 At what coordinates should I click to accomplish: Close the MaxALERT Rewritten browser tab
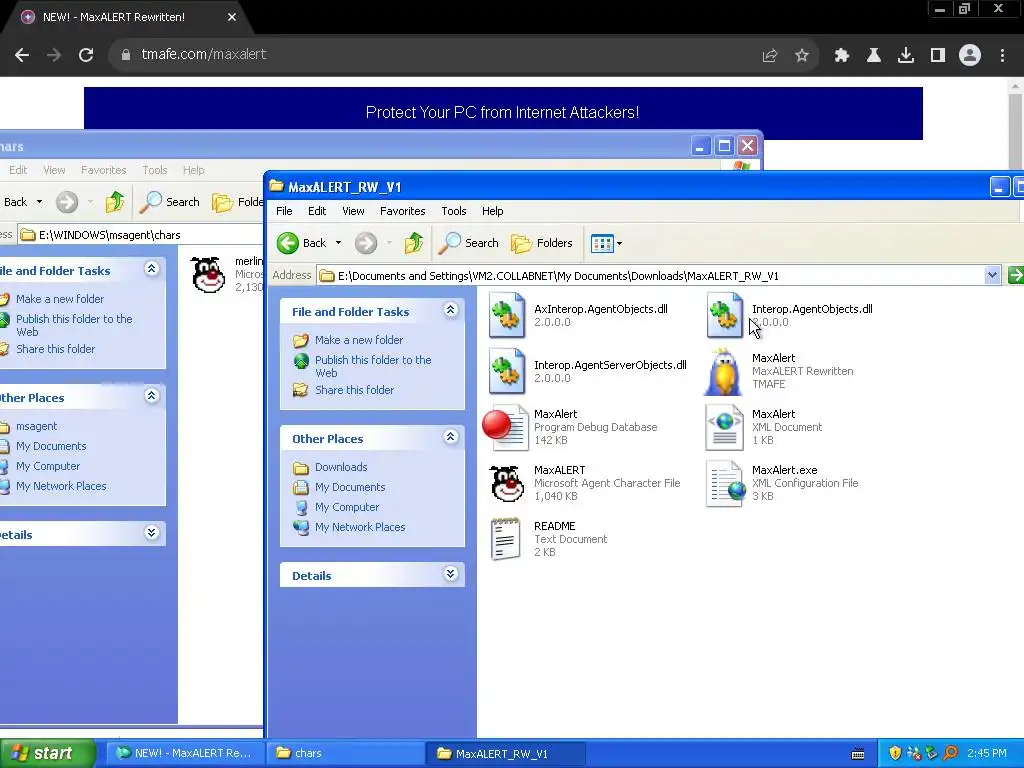(x=232, y=17)
